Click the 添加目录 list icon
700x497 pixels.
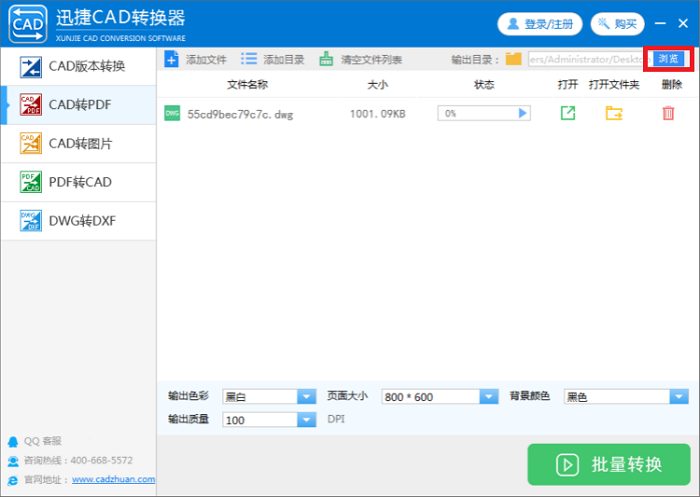click(249, 58)
